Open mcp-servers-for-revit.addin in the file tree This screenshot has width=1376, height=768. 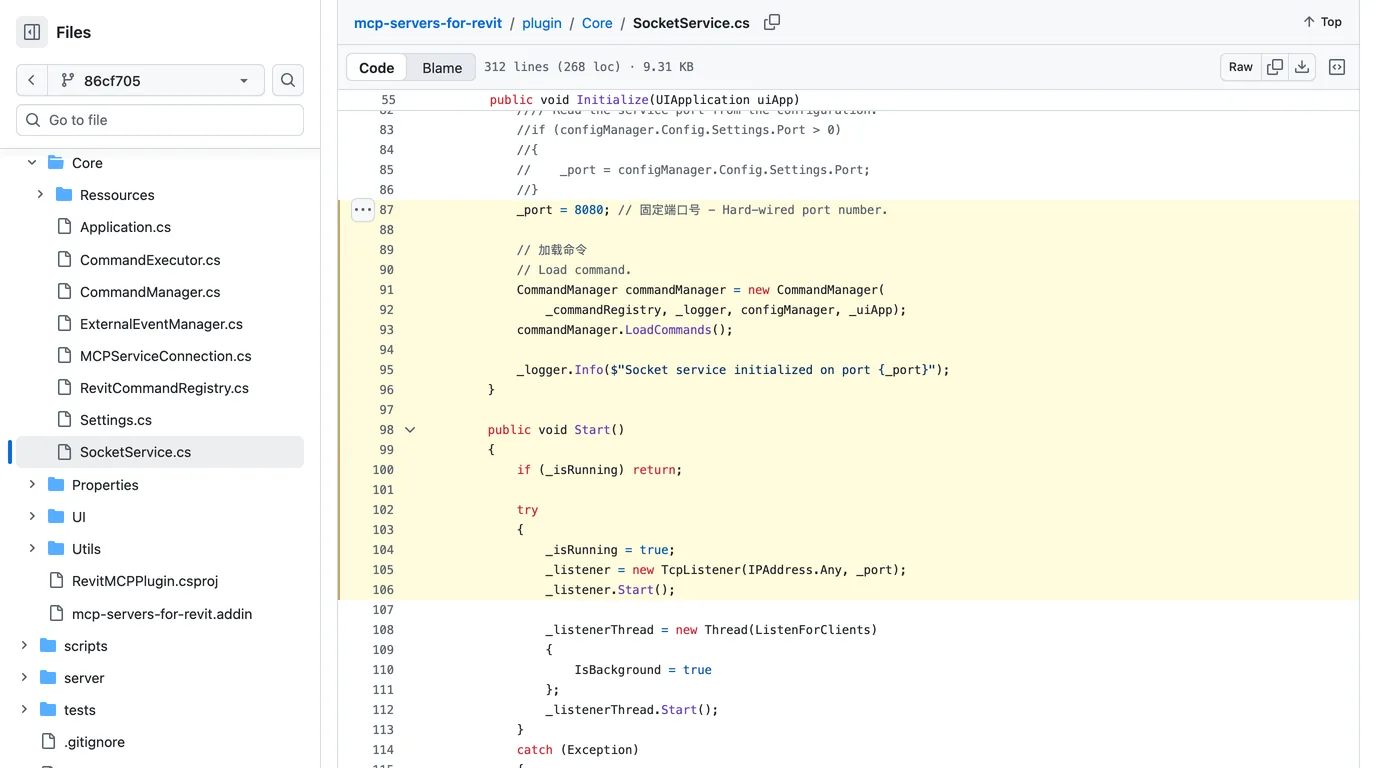[162, 613]
